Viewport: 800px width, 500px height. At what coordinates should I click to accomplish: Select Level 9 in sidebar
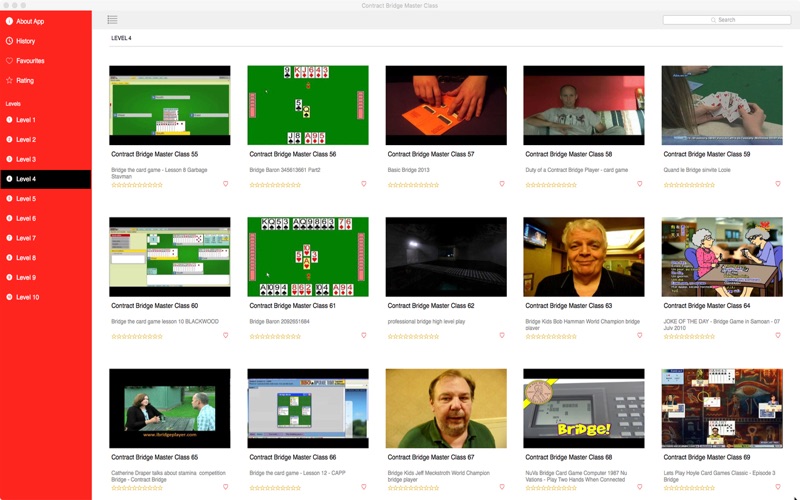[46, 278]
